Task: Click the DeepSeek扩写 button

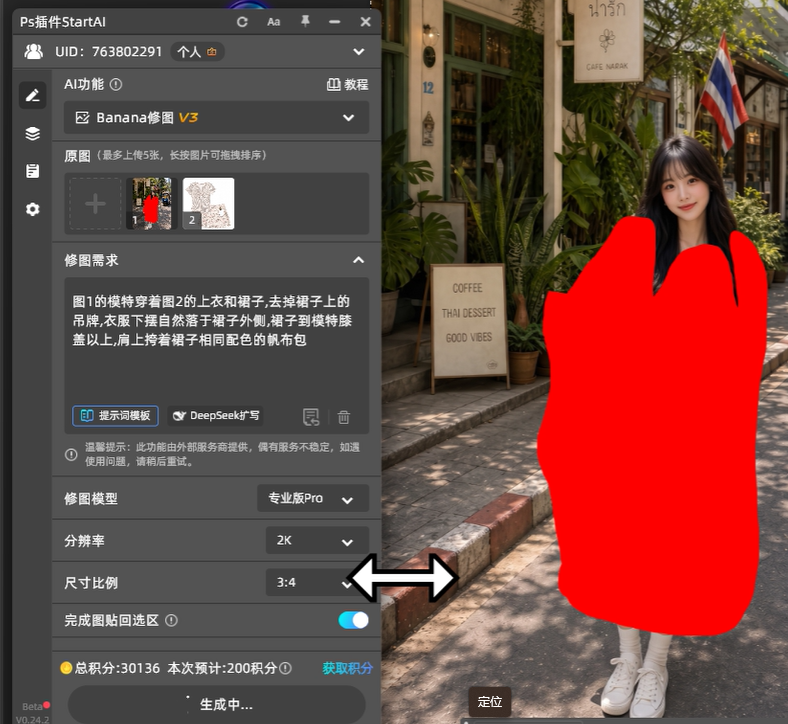Action: (x=216, y=416)
